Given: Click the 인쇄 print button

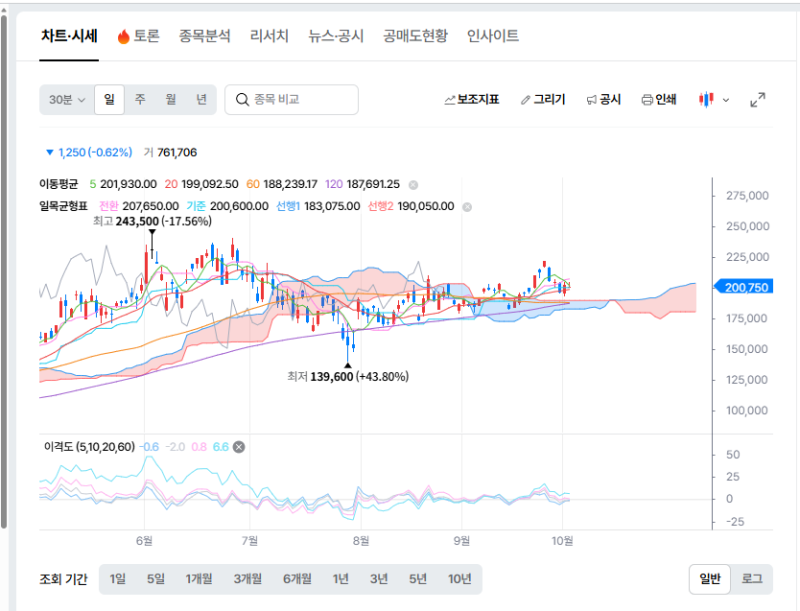Looking at the screenshot, I should tap(659, 99).
